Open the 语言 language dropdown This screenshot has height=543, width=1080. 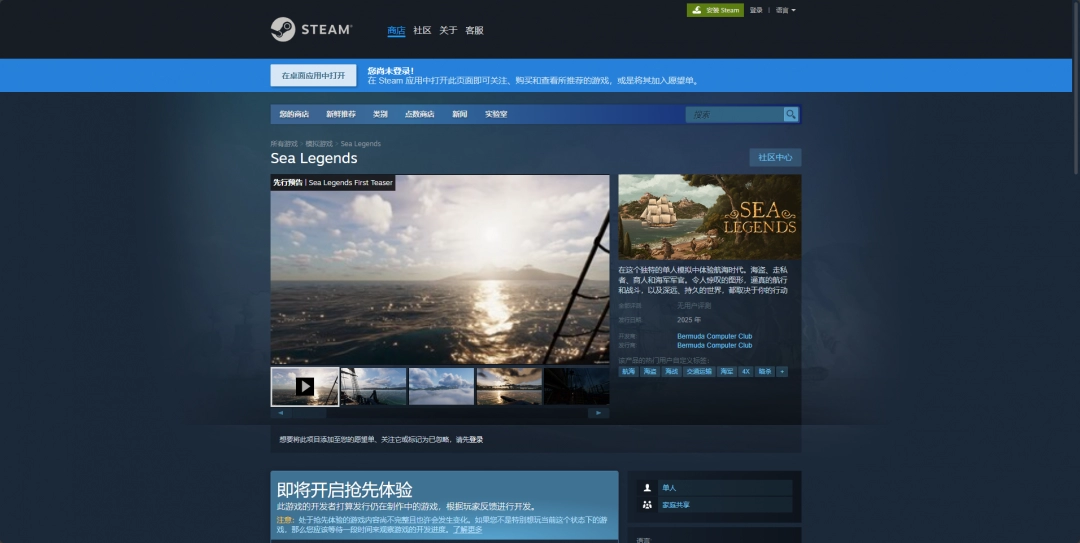tap(786, 10)
